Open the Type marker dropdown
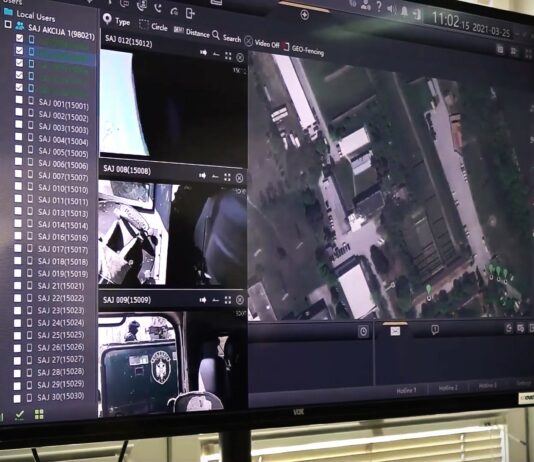Viewport: 534px width, 462px height. tap(116, 20)
